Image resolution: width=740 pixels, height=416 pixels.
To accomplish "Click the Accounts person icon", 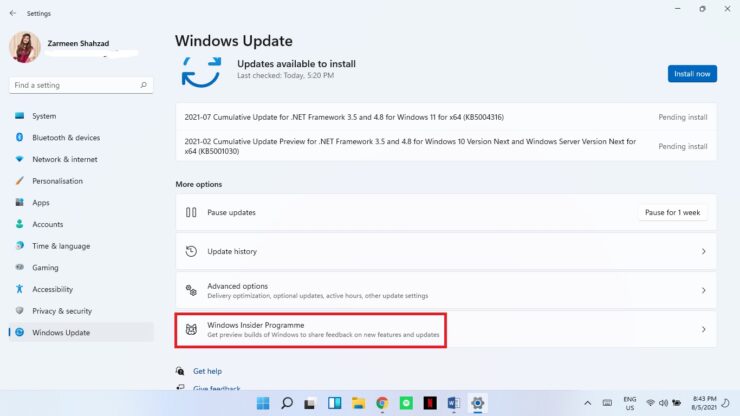I will tap(19, 224).
